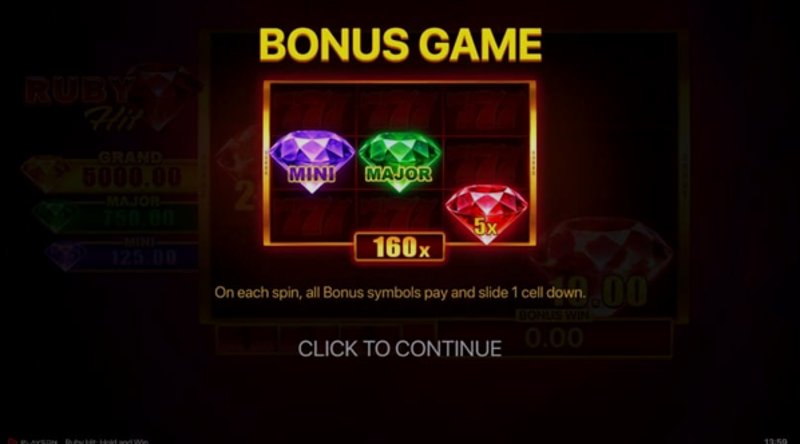Click the dimmed MINI 125.00 jackpot panel
Viewport: 800px width, 444px height.
point(121,254)
